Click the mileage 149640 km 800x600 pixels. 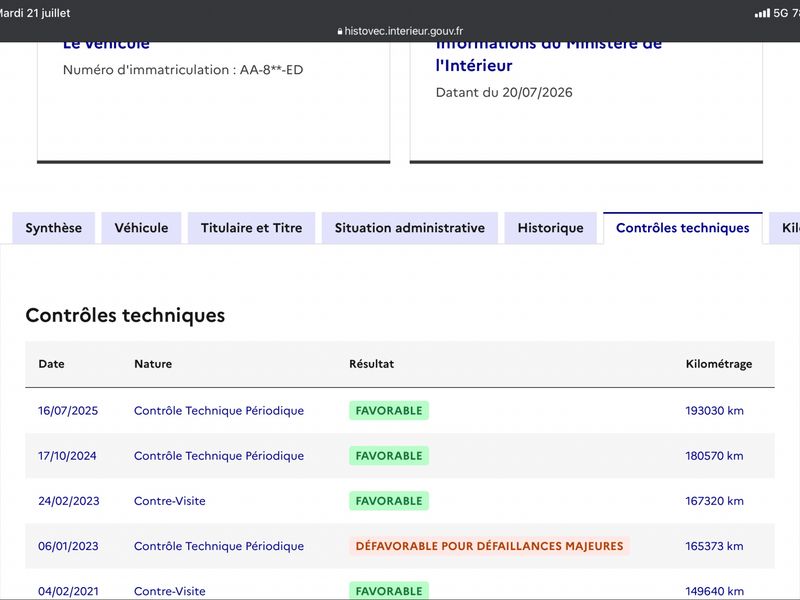pyautogui.click(x=714, y=591)
